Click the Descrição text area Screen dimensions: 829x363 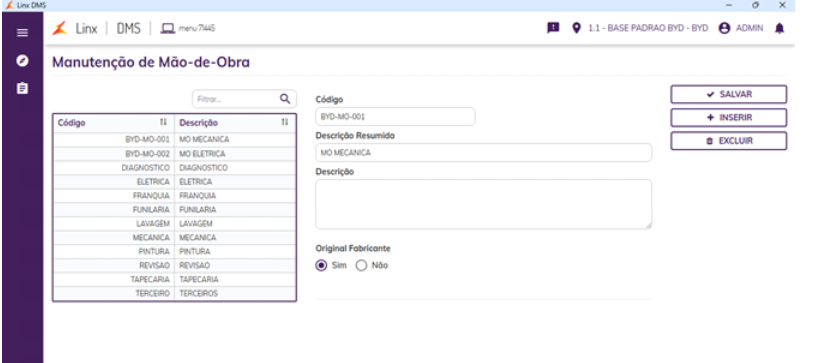click(483, 204)
